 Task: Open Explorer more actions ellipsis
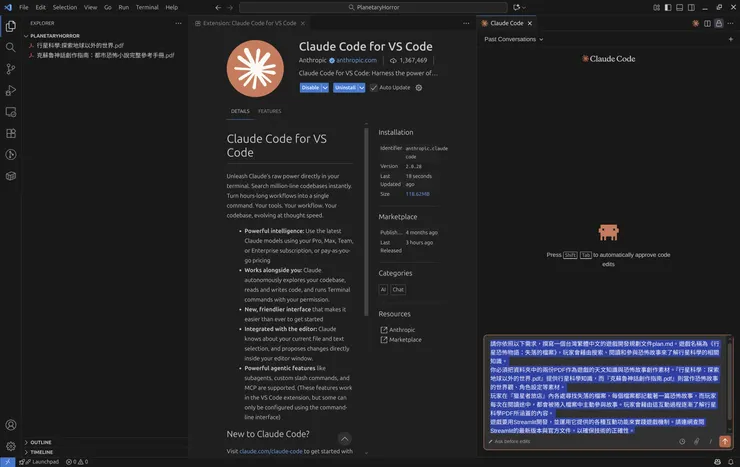point(178,23)
